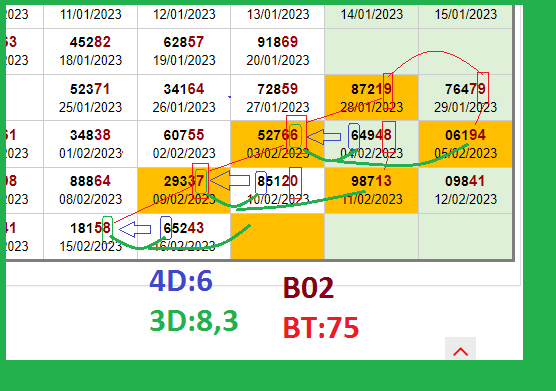Click the red BT:75 text

click(x=321, y=328)
